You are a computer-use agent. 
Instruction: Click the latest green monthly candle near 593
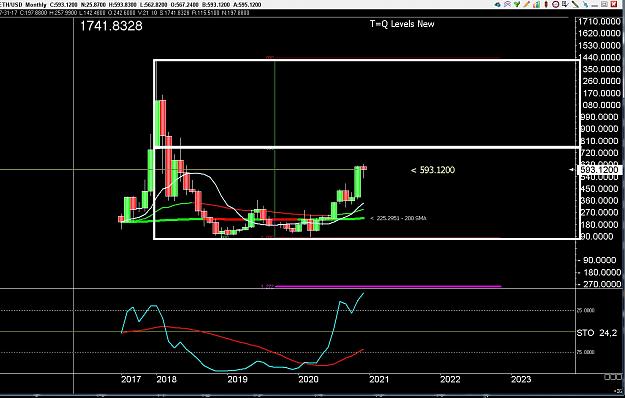(x=358, y=182)
